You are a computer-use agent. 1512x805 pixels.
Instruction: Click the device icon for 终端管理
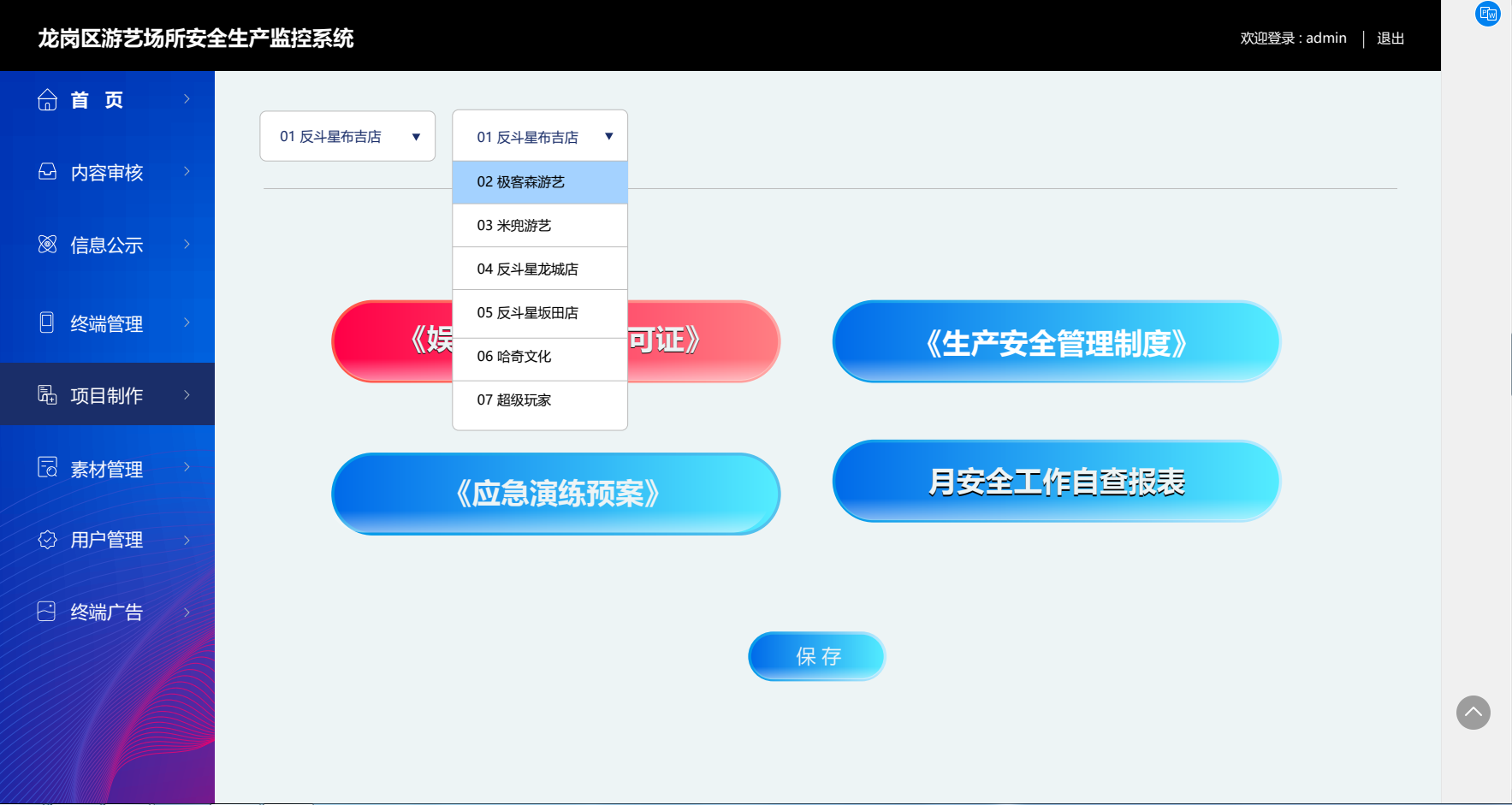(47, 323)
